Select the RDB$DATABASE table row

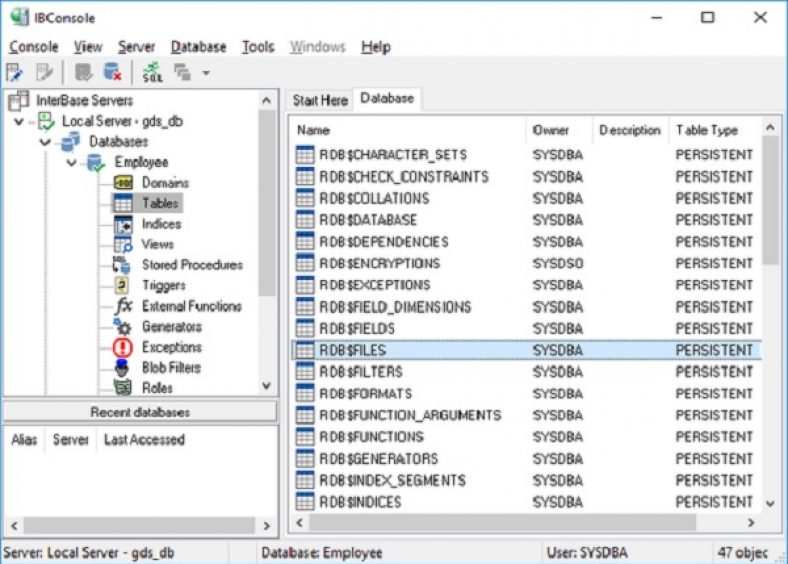pyautogui.click(x=527, y=220)
